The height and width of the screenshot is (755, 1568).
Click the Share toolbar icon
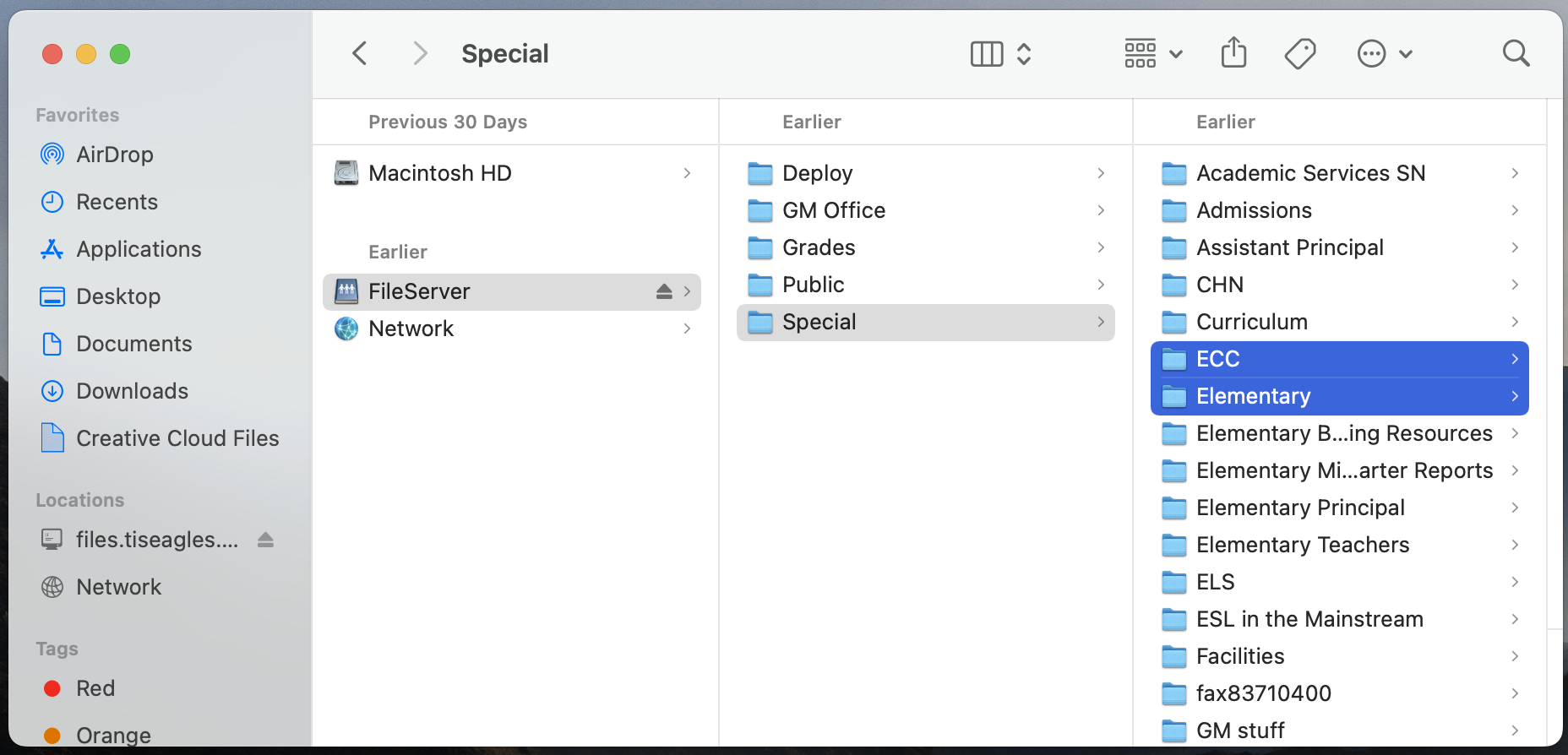tap(1233, 53)
